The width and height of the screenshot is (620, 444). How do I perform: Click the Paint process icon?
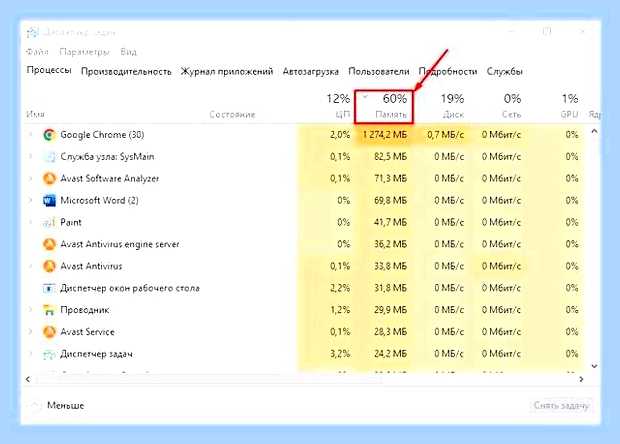click(49, 223)
